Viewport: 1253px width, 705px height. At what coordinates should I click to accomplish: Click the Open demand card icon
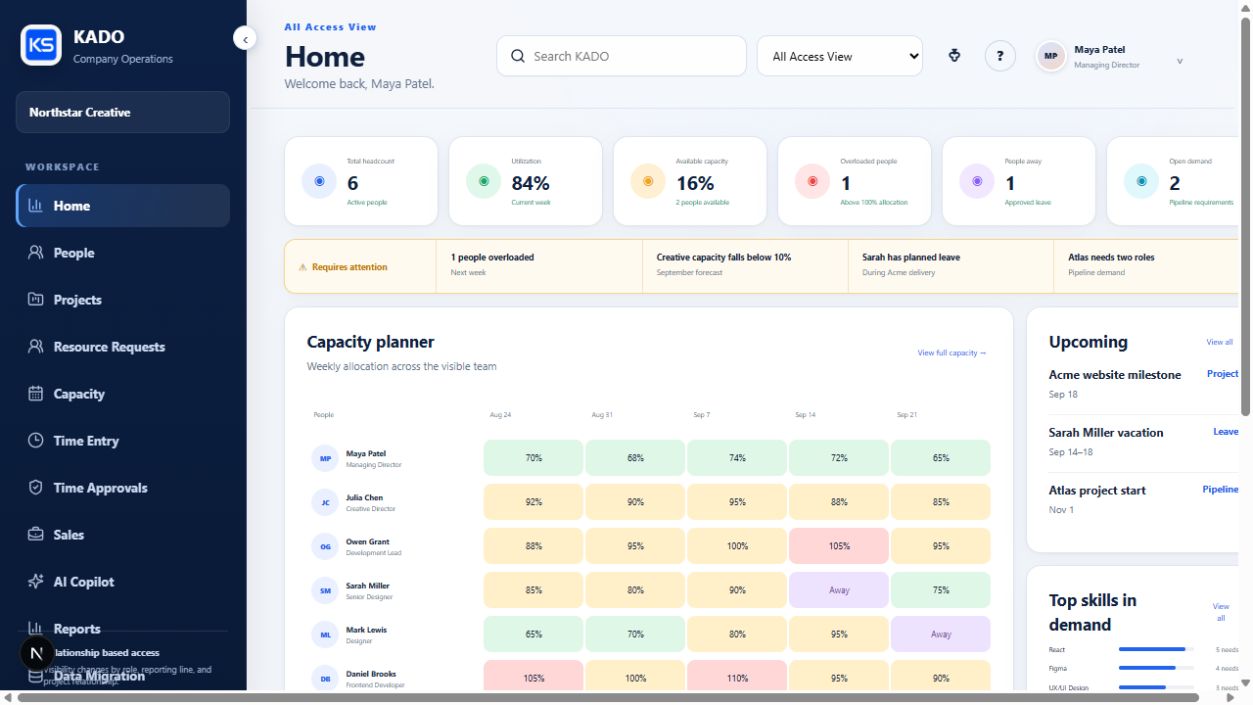tap(1141, 181)
